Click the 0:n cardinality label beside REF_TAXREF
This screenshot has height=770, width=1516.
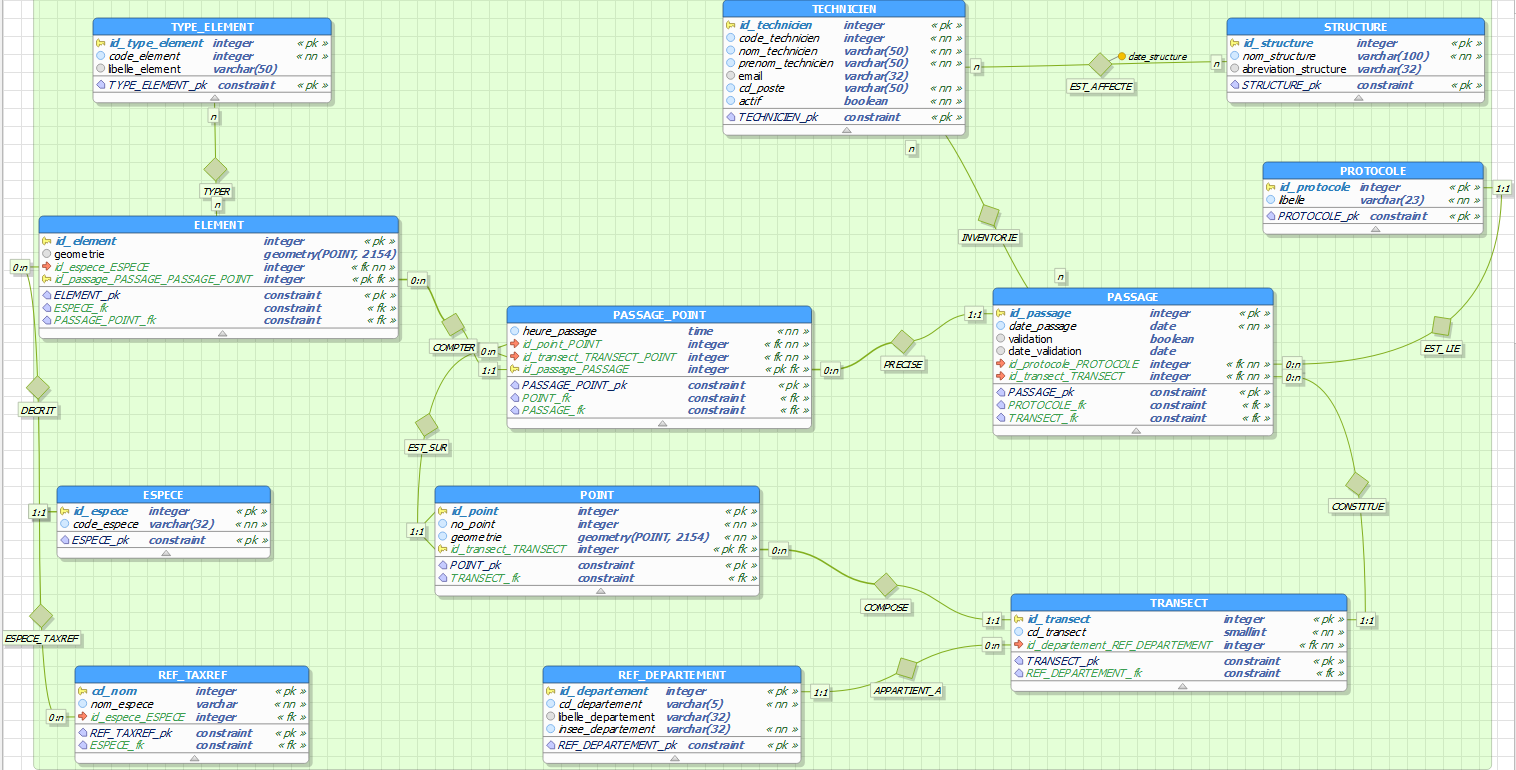click(56, 717)
